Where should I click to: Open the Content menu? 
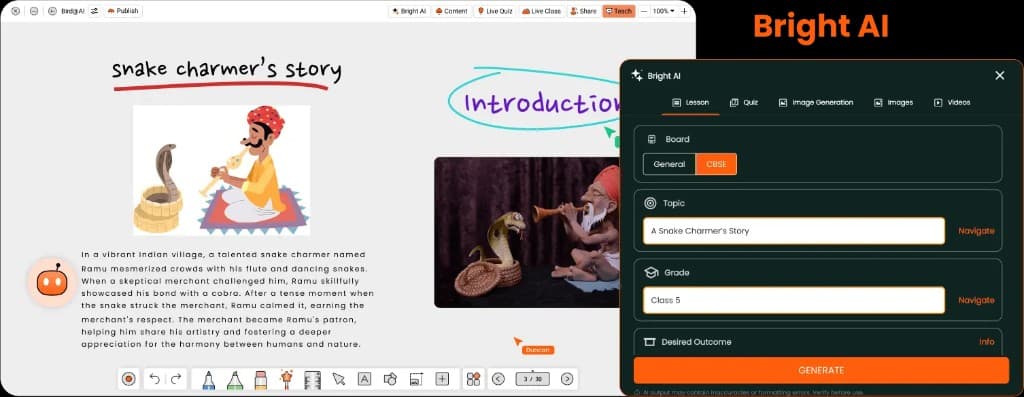point(451,11)
